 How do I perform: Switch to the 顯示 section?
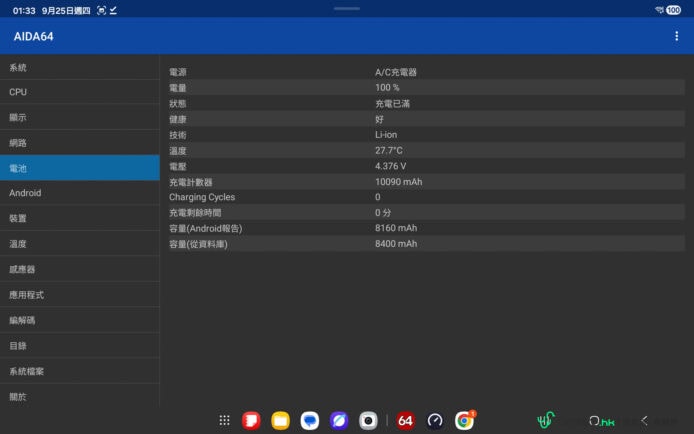point(80,117)
